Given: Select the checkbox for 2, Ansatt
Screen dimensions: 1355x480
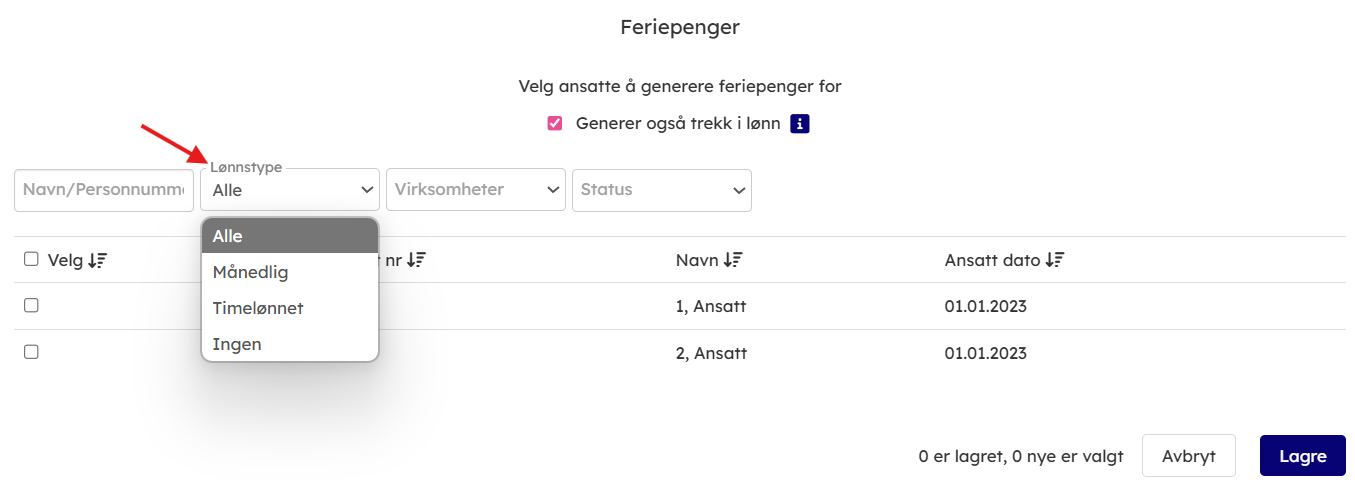Looking at the screenshot, I should [x=31, y=352].
